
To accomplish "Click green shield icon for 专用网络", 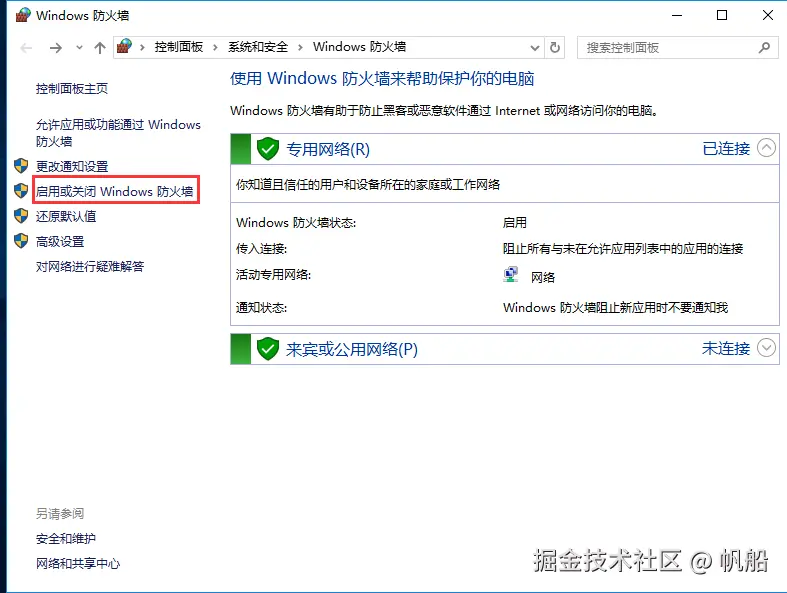I will [x=268, y=149].
